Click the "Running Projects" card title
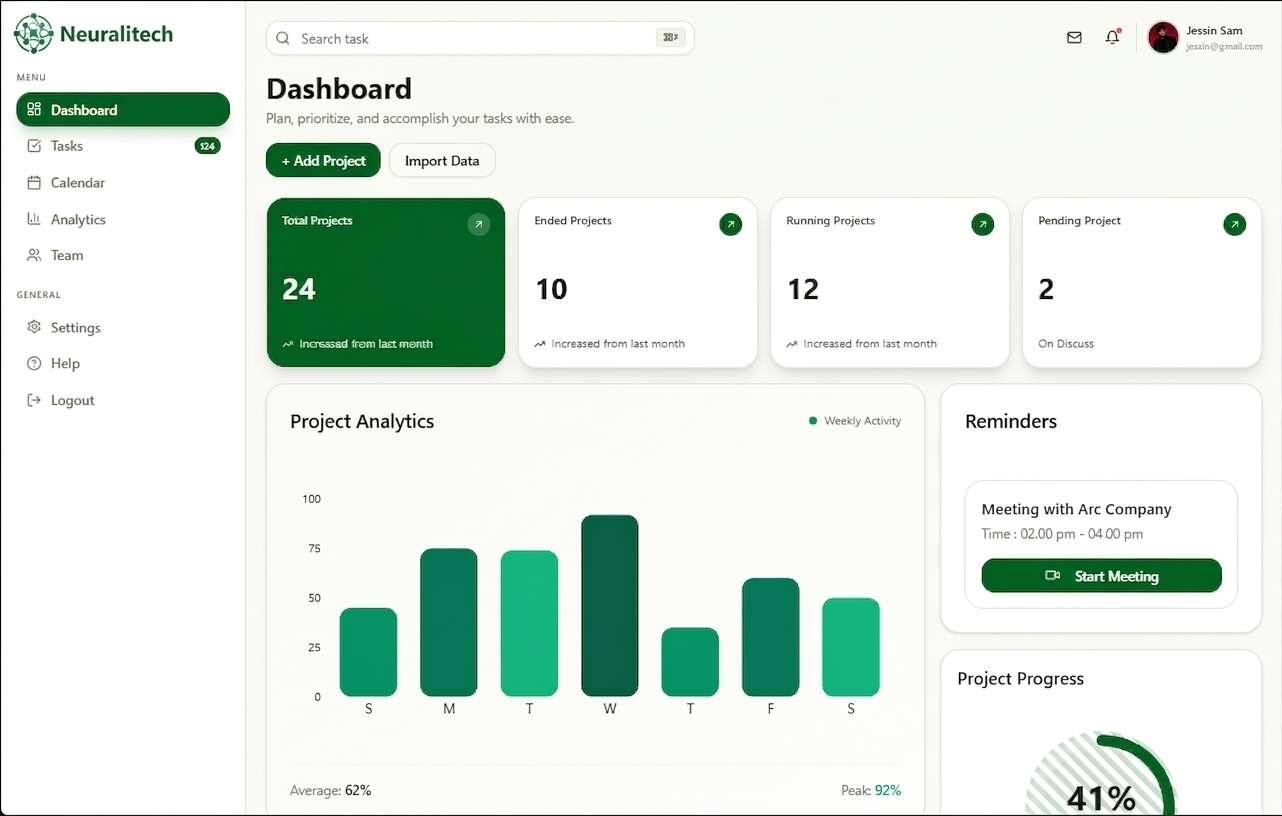This screenshot has width=1282, height=816. [831, 221]
